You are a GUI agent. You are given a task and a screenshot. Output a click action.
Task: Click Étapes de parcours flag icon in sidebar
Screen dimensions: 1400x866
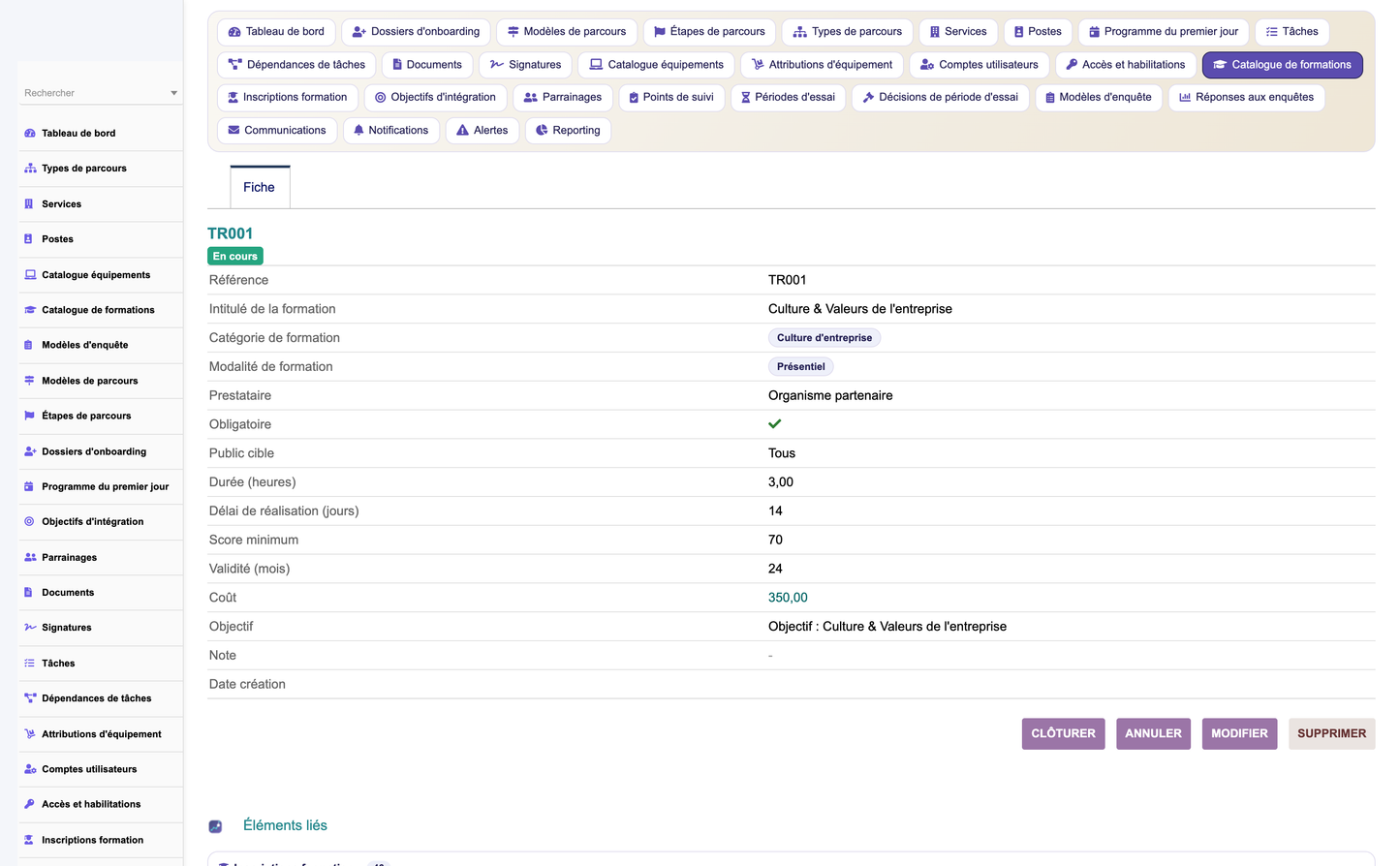coord(29,416)
